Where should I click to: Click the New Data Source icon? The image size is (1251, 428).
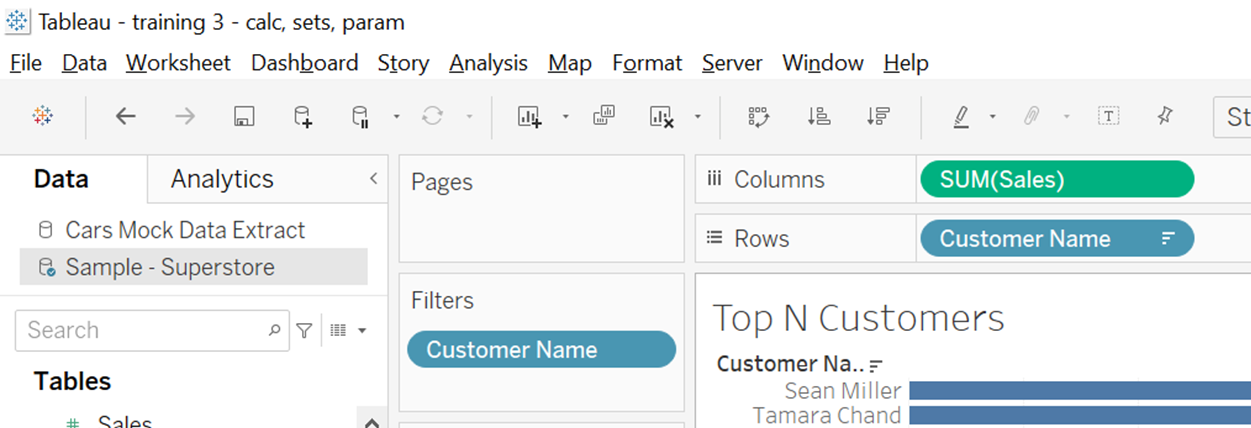[303, 117]
